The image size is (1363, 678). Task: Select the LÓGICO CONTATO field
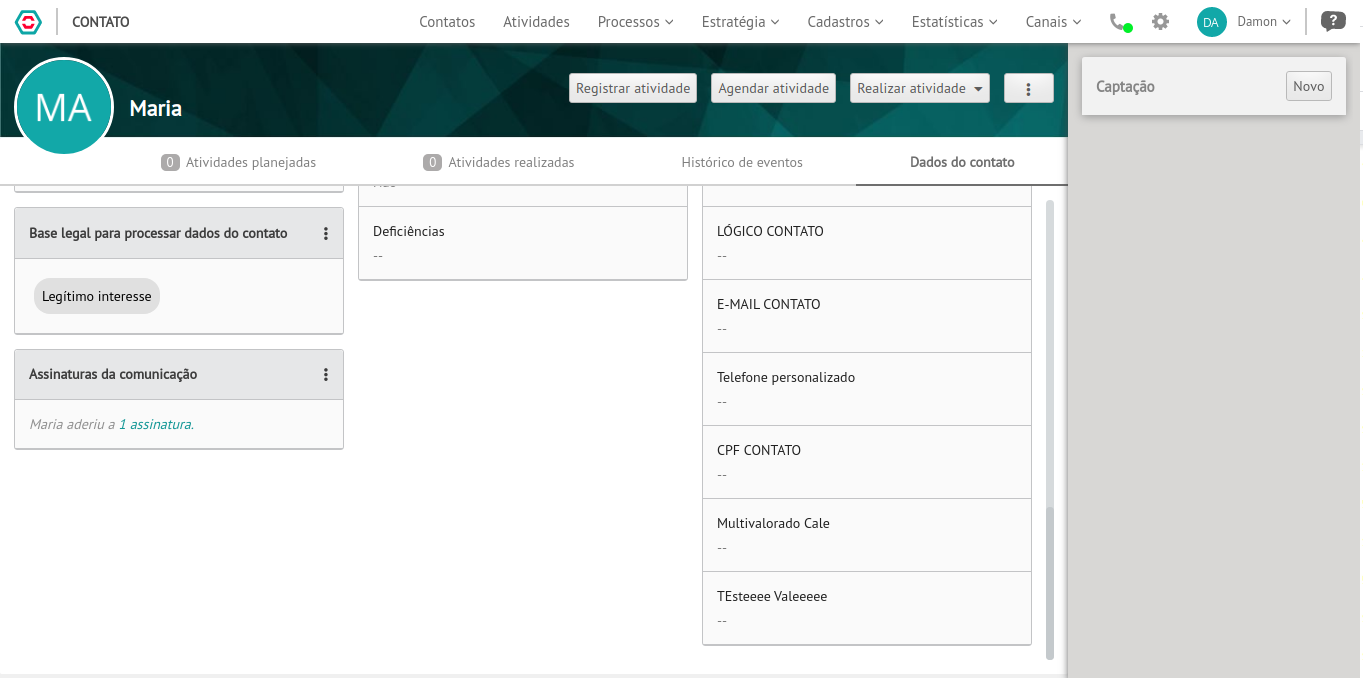[867, 243]
